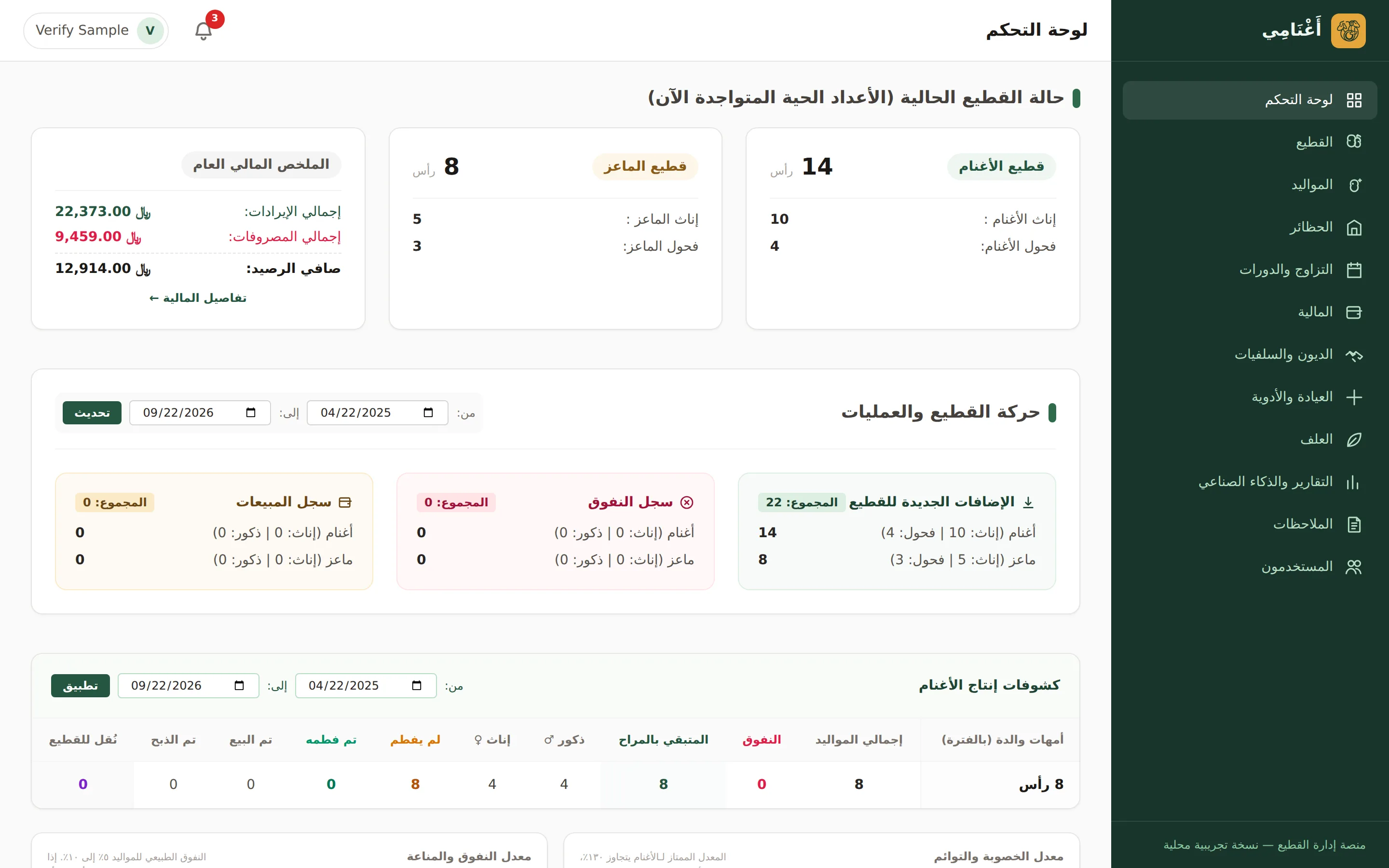
Task: Open calendar picker for sheep production 'من' date
Action: pyautogui.click(x=417, y=685)
